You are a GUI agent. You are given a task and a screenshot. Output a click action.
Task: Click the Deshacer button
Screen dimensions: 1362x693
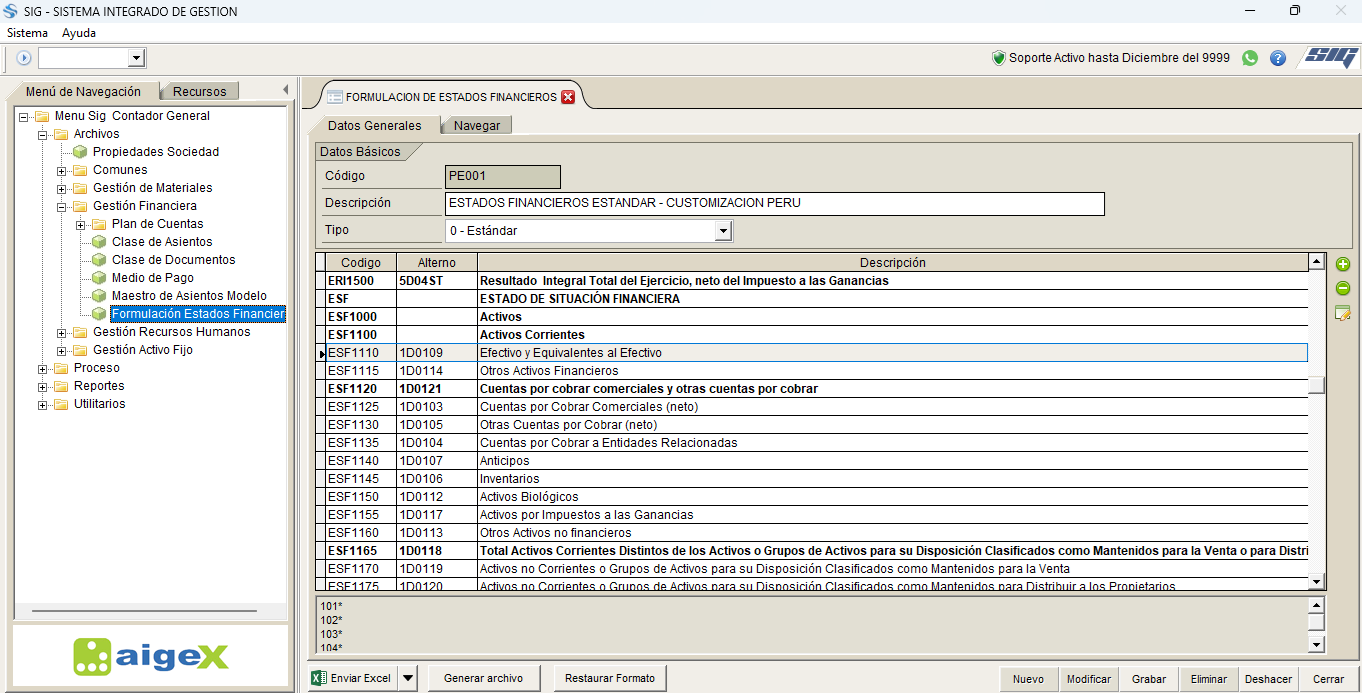tap(1268, 679)
